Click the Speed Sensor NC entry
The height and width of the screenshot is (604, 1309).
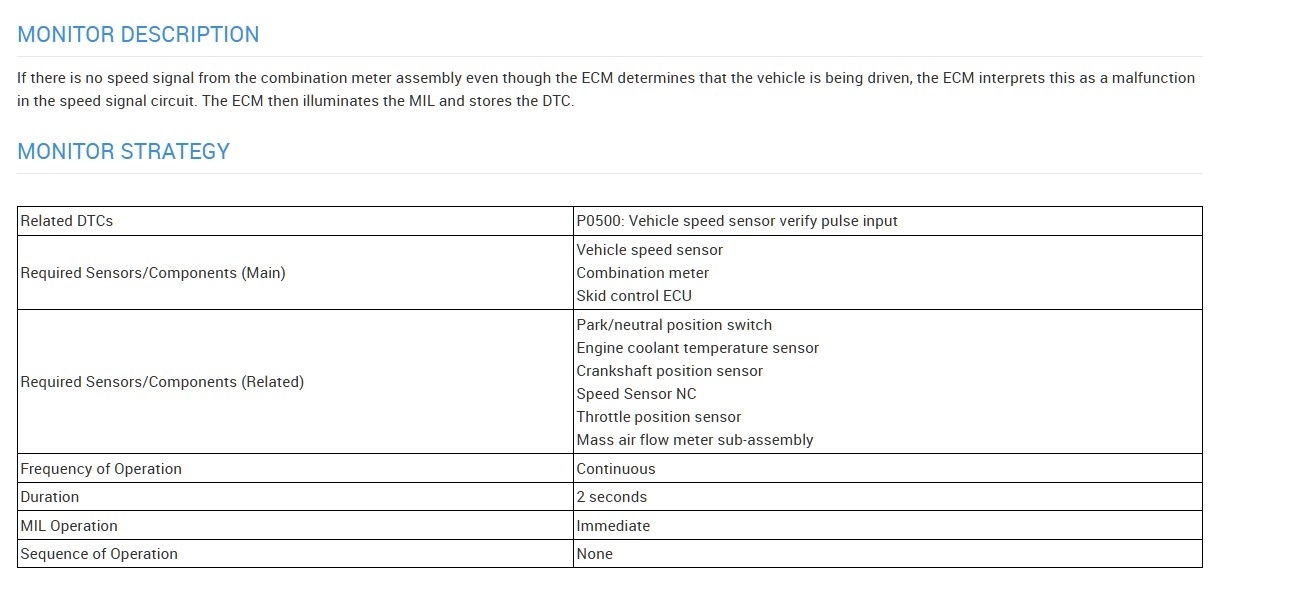(636, 394)
